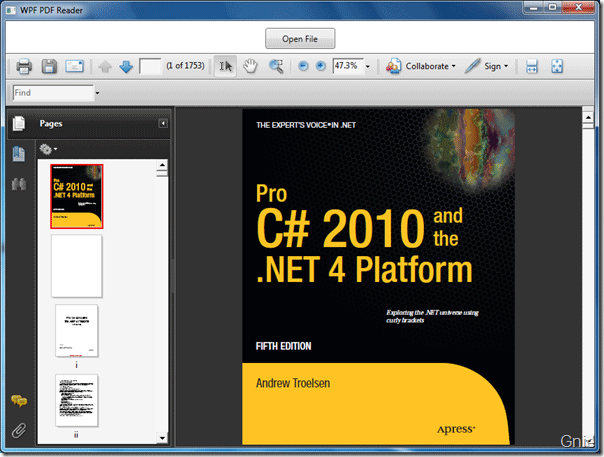Open the Search binoculars panel
The width and height of the screenshot is (604, 457).
point(19,184)
